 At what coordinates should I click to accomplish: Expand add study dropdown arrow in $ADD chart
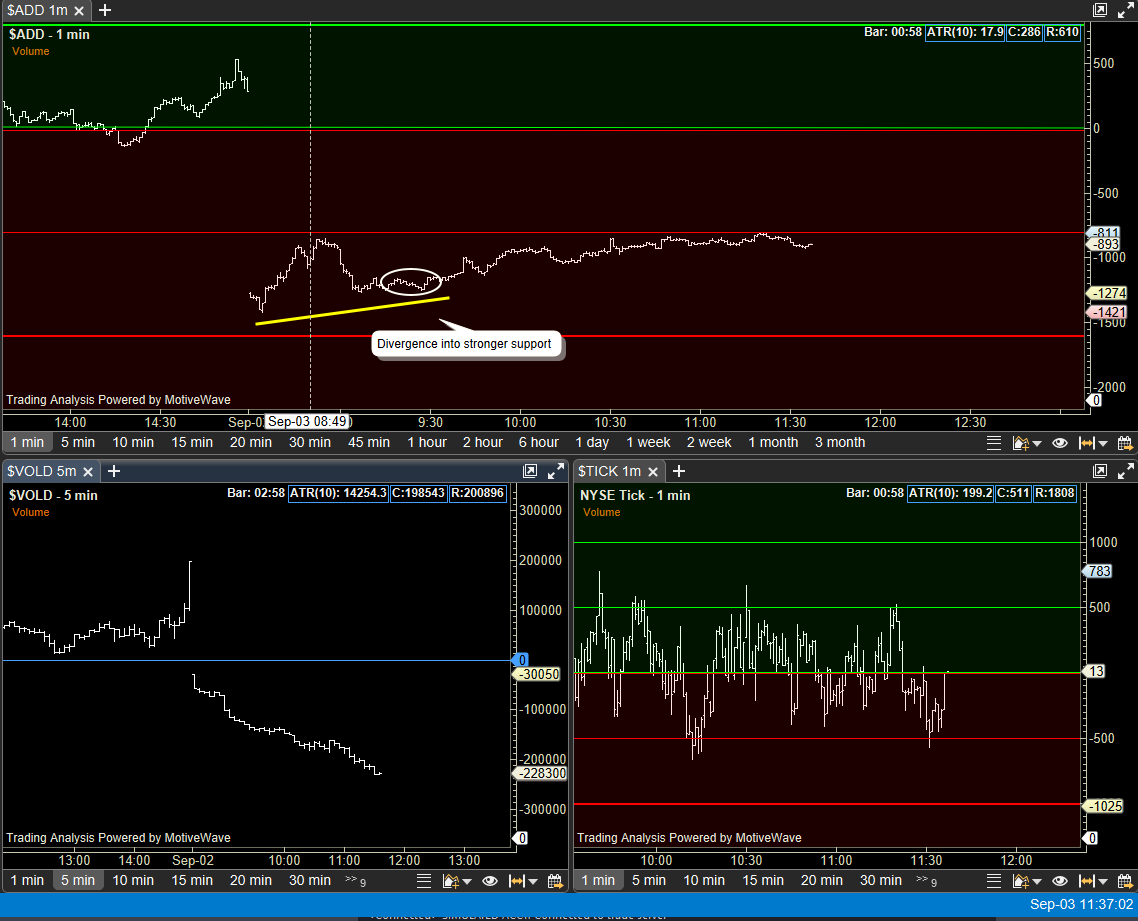(x=1036, y=443)
